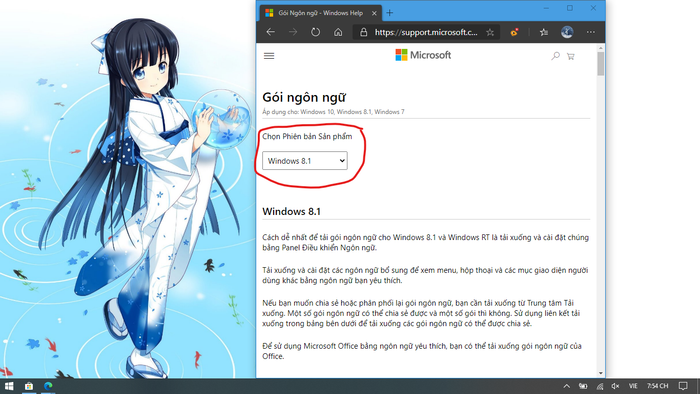
Task: Go back with the browser back arrow
Action: click(x=271, y=32)
